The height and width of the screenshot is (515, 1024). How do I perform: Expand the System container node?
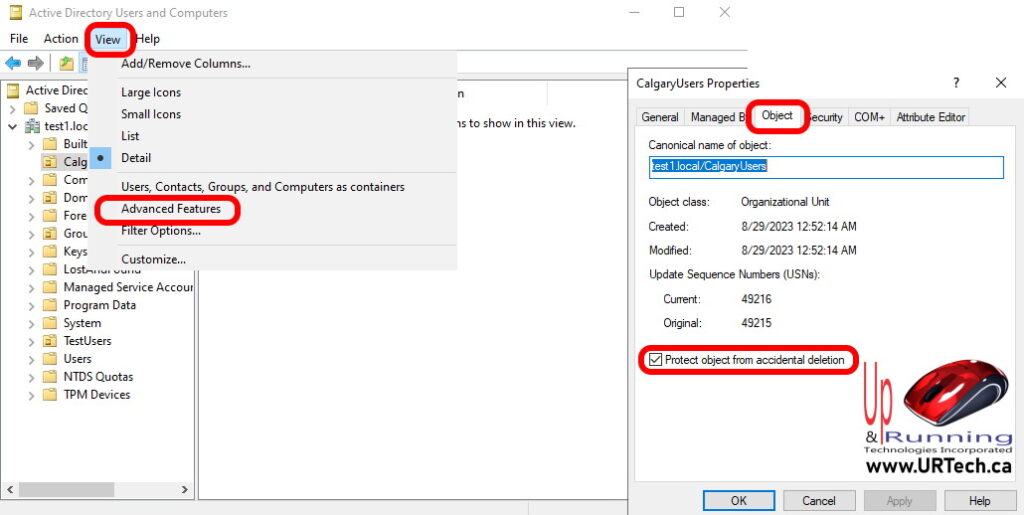coord(31,324)
